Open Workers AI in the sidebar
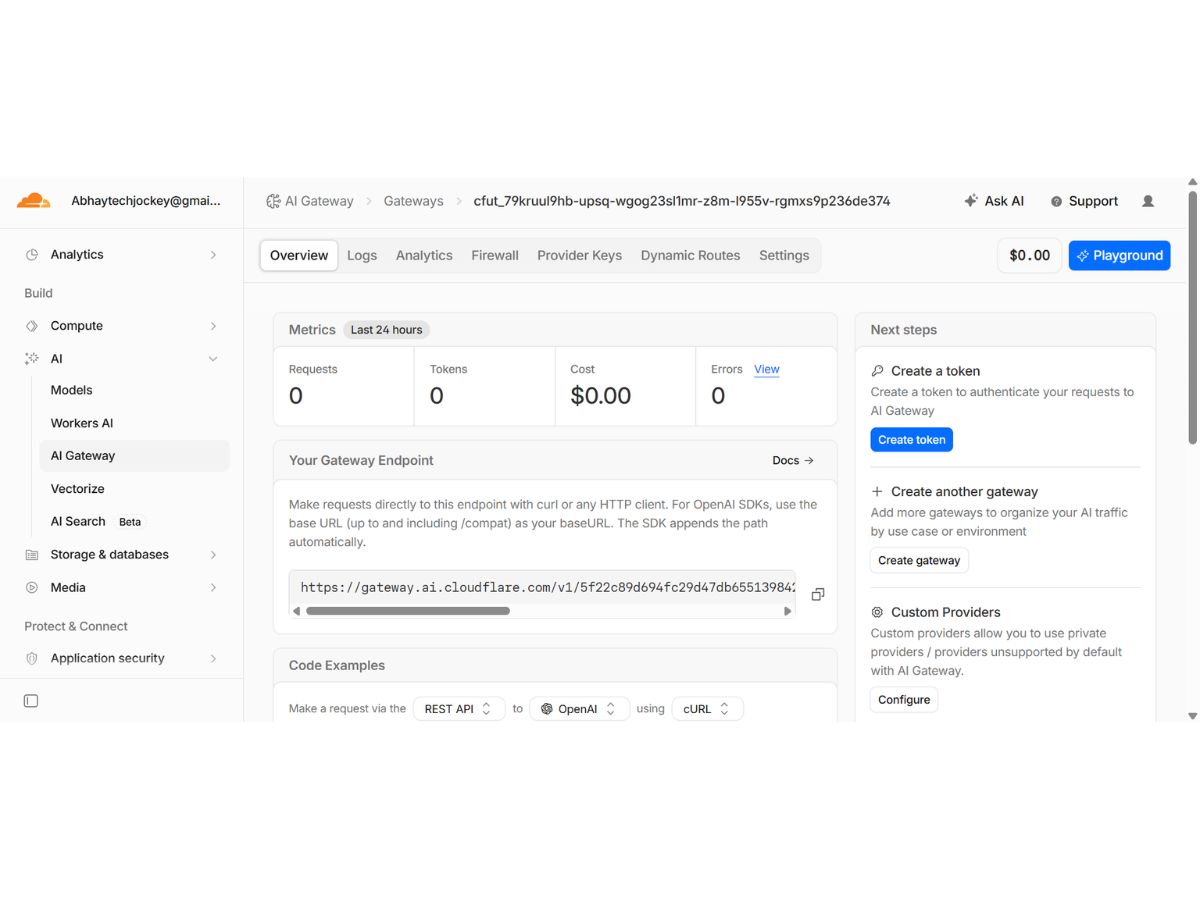 (x=82, y=424)
